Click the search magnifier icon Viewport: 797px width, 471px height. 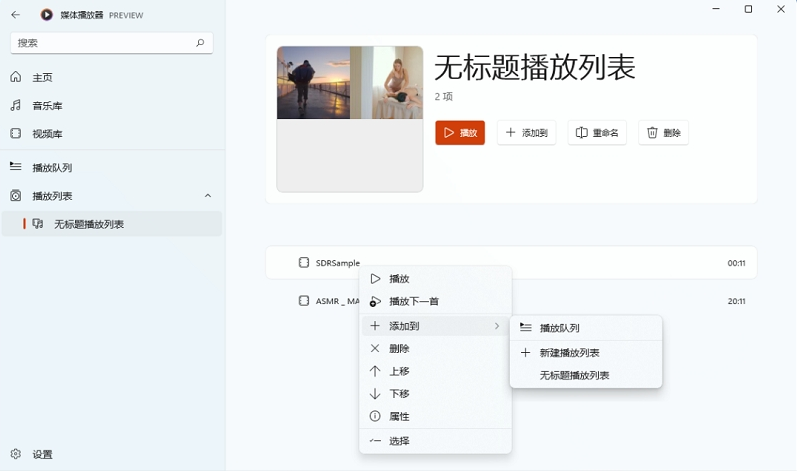point(200,43)
